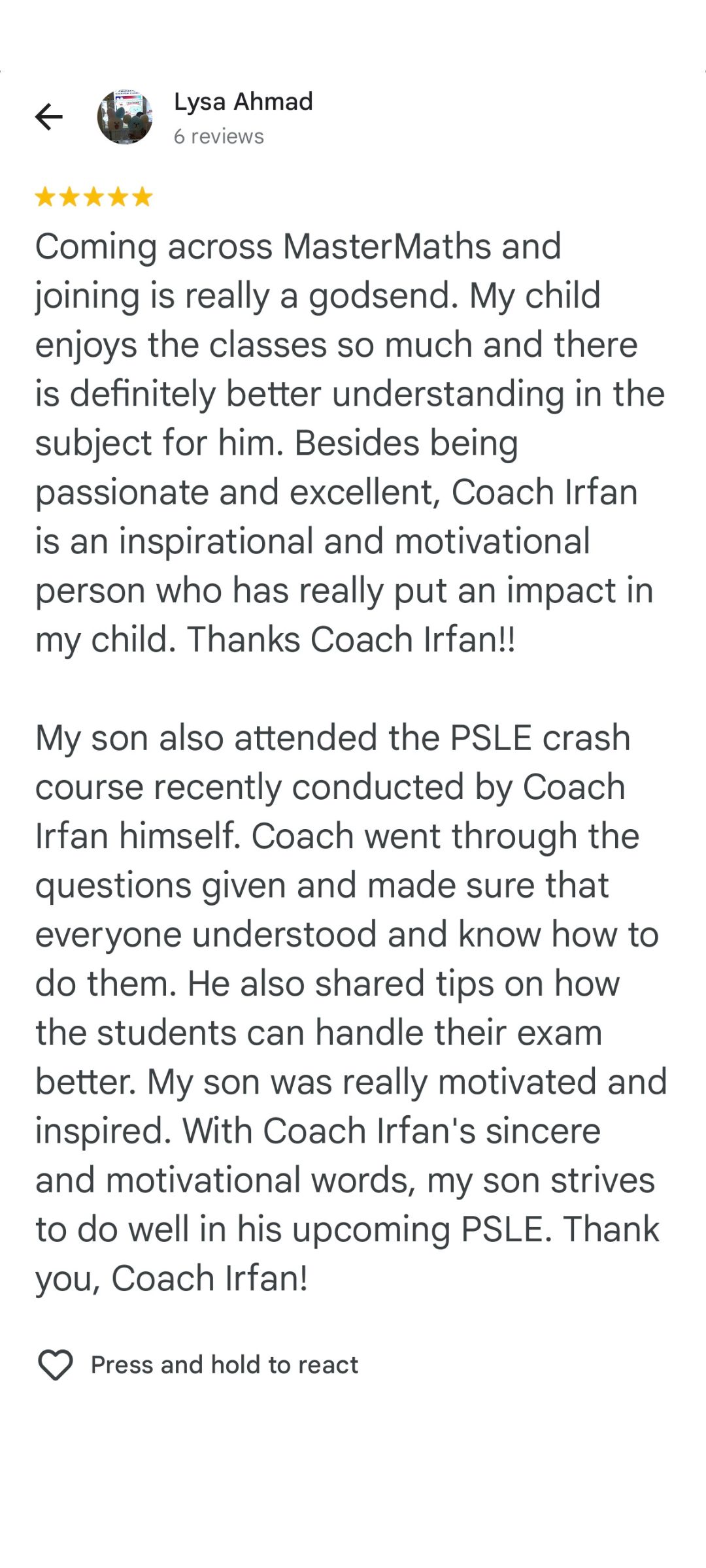Click the "inspirational and motivational" text line
This screenshot has width=706, height=1568.
coord(312,542)
